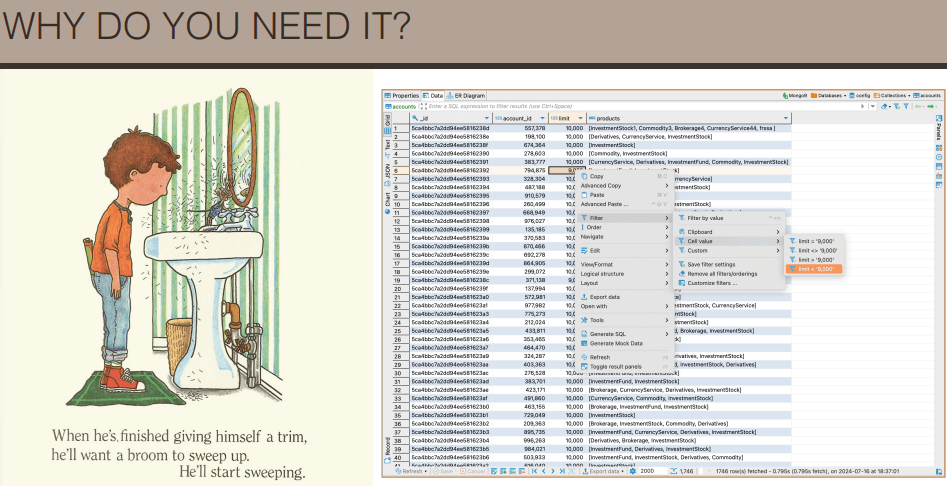Image resolution: width=947 pixels, height=486 pixels.
Task: Choose Remove all filters/orderings
Action: (x=729, y=274)
